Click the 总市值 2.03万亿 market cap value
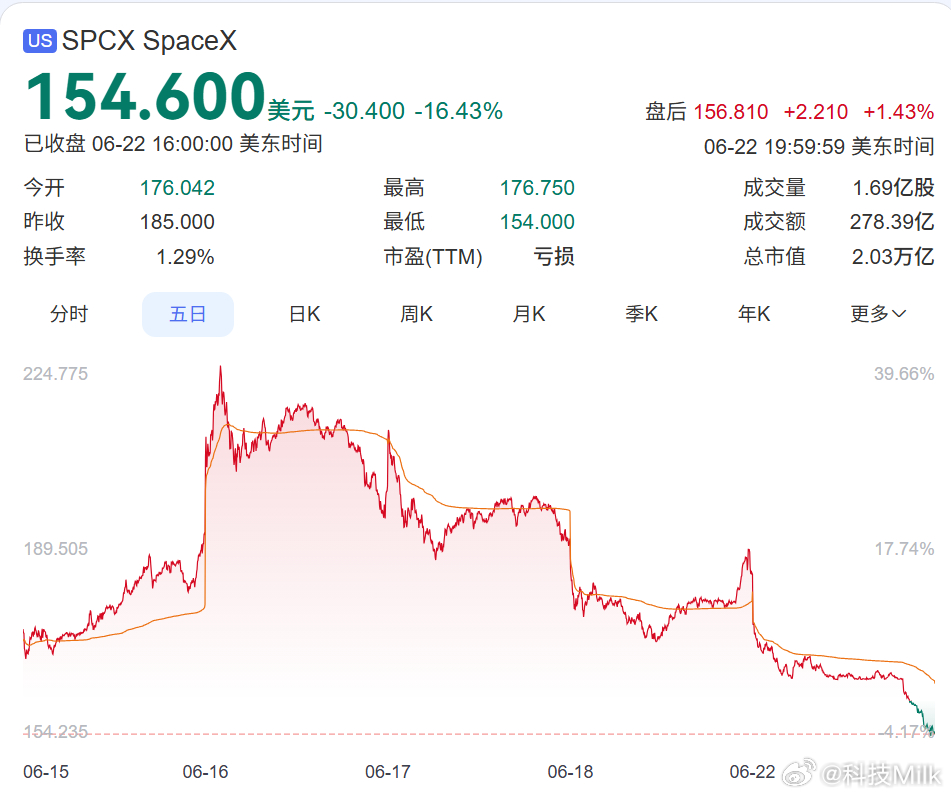This screenshot has height=796, width=951. pyautogui.click(x=839, y=257)
